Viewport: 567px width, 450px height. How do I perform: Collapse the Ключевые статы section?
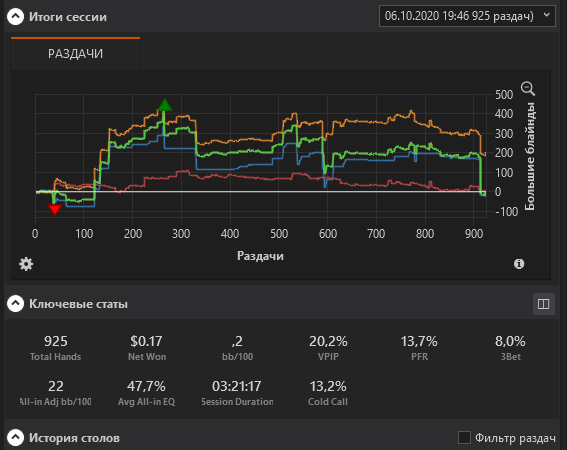pyautogui.click(x=16, y=304)
